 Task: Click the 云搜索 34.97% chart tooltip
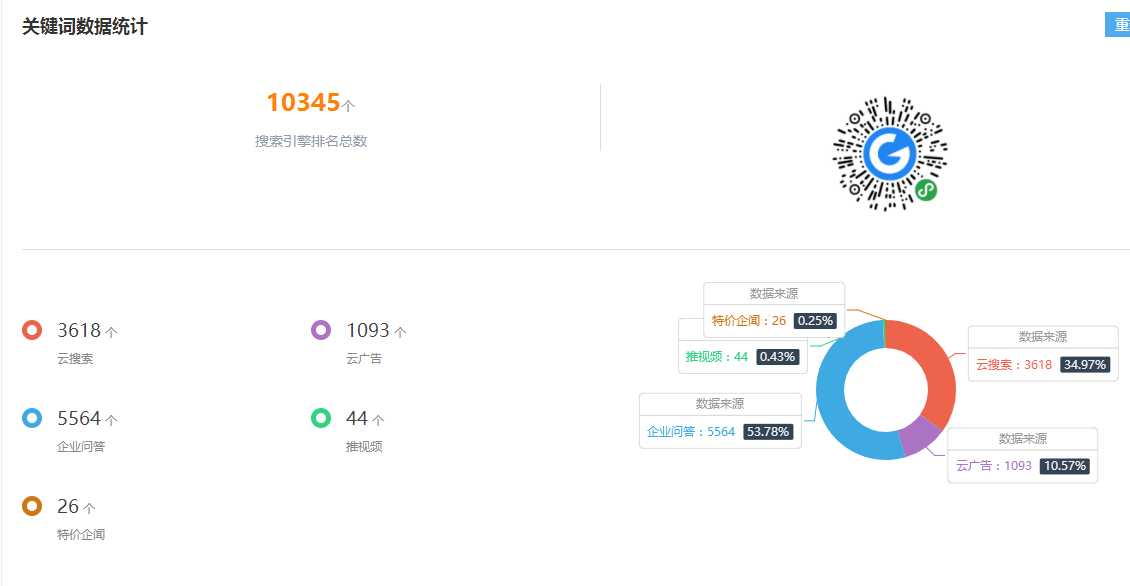pyautogui.click(x=1043, y=353)
